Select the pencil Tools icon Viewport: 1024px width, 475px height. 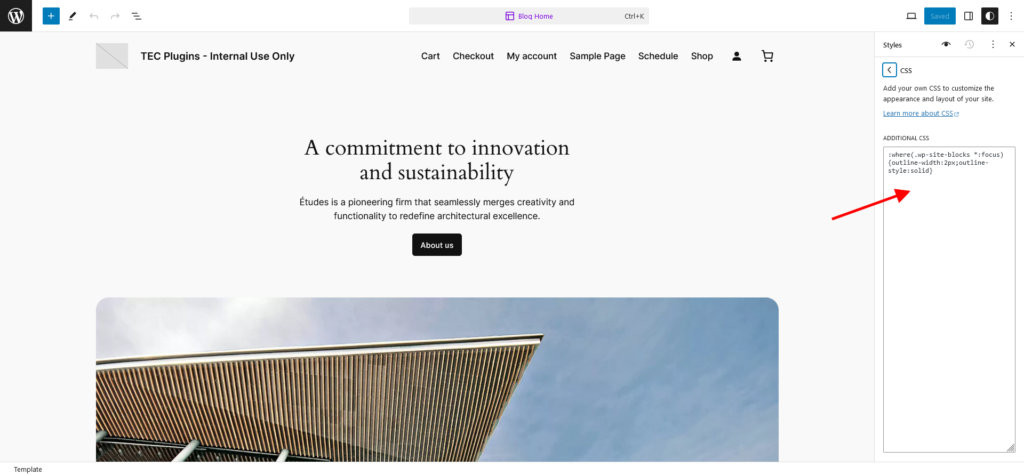[x=72, y=16]
